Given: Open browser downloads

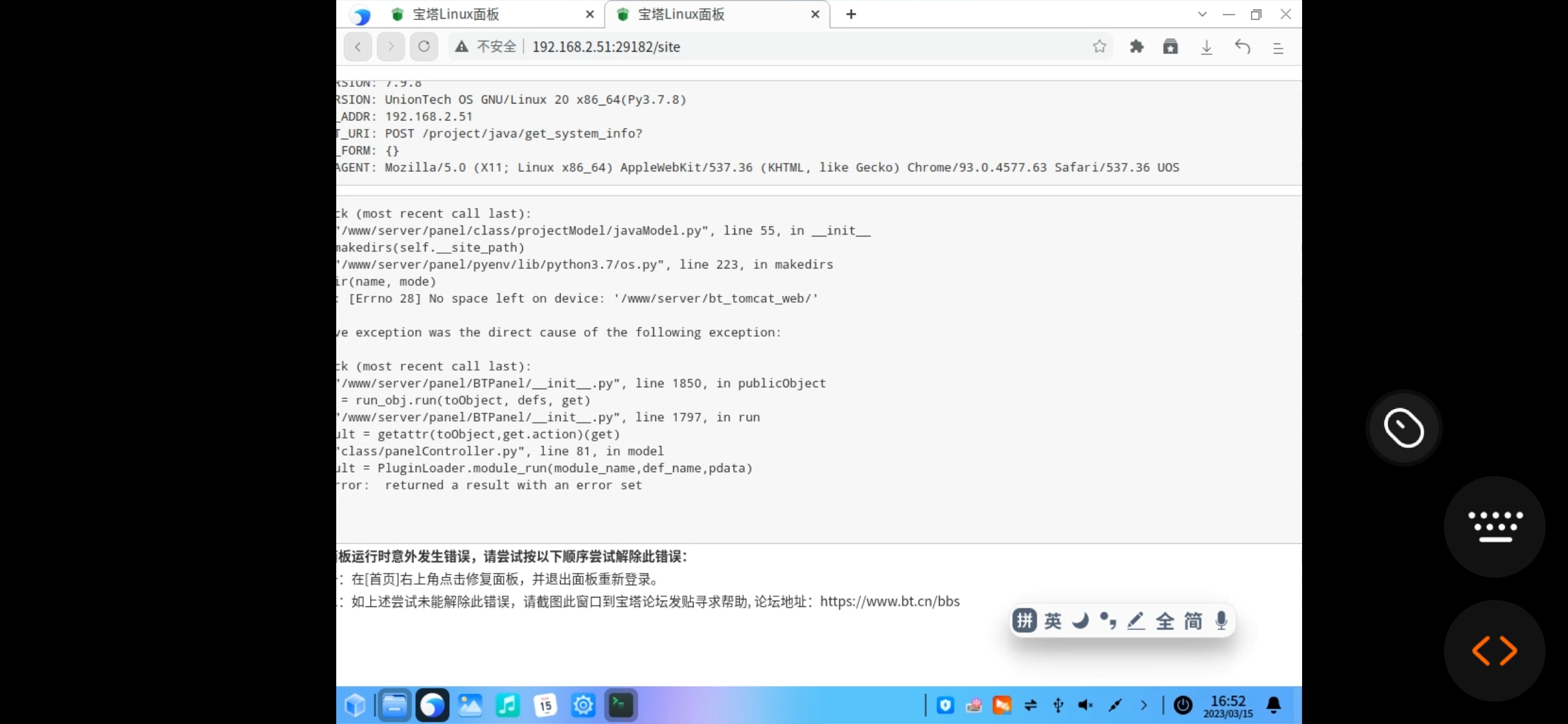Looking at the screenshot, I should point(1206,47).
